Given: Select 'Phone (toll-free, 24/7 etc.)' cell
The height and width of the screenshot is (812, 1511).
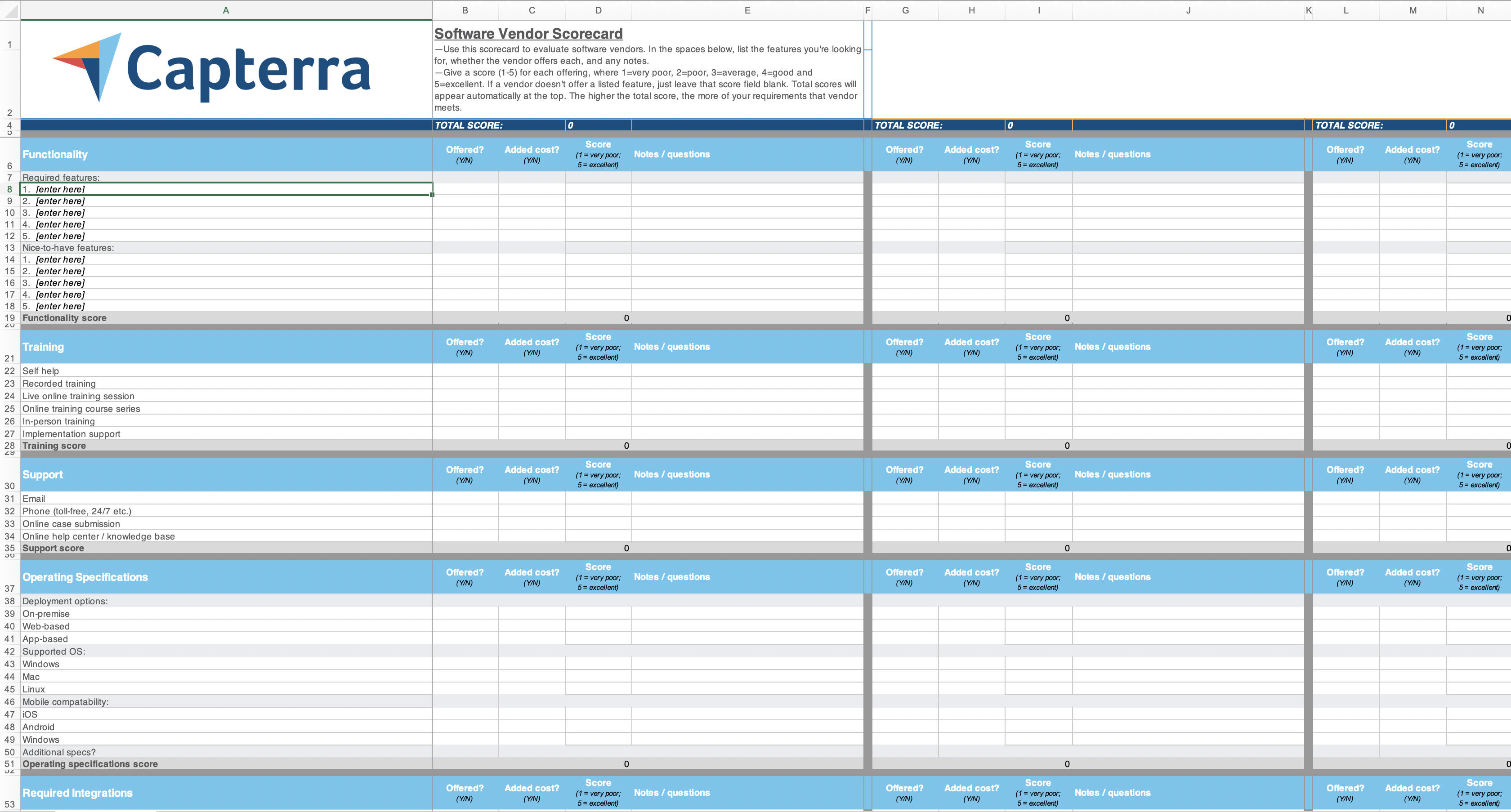Looking at the screenshot, I should pyautogui.click(x=226, y=511).
